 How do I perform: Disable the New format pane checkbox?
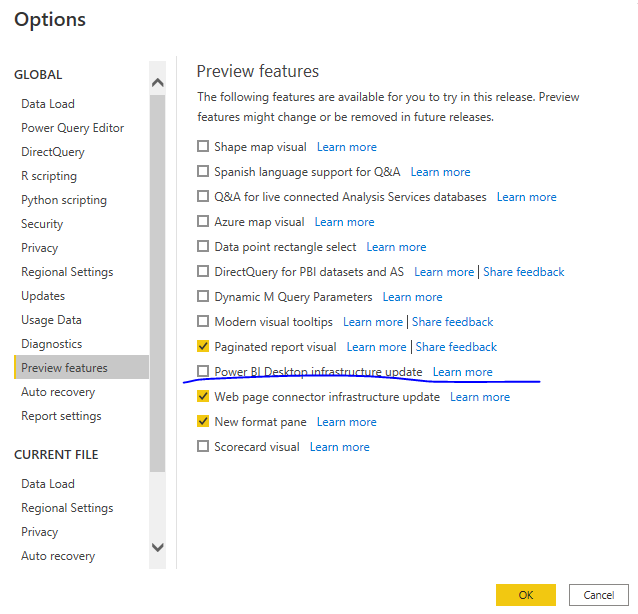click(203, 421)
